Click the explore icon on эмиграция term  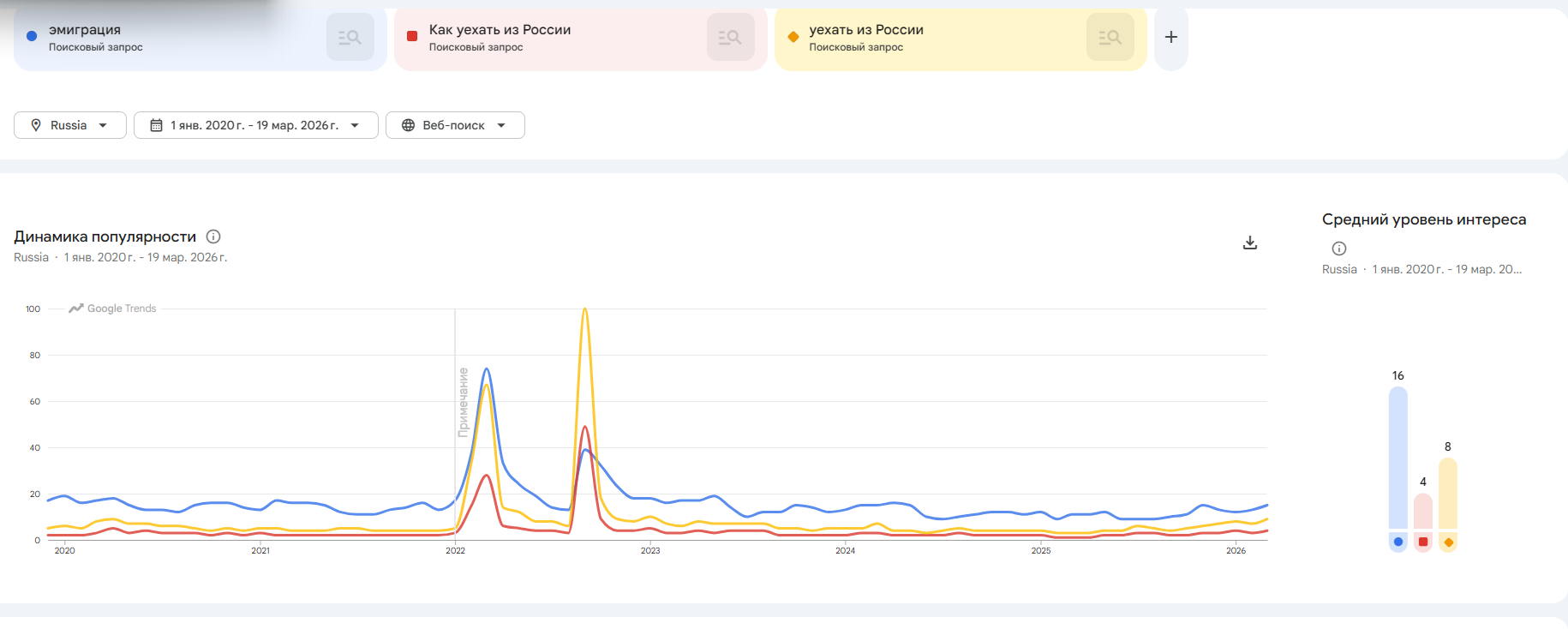click(x=350, y=37)
